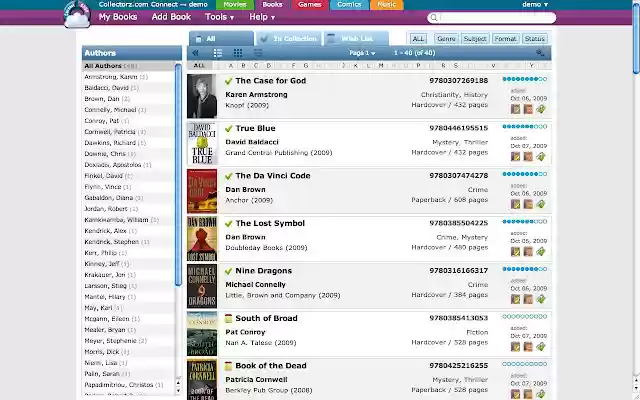Filter by Status button
The image size is (640, 400).
click(535, 39)
